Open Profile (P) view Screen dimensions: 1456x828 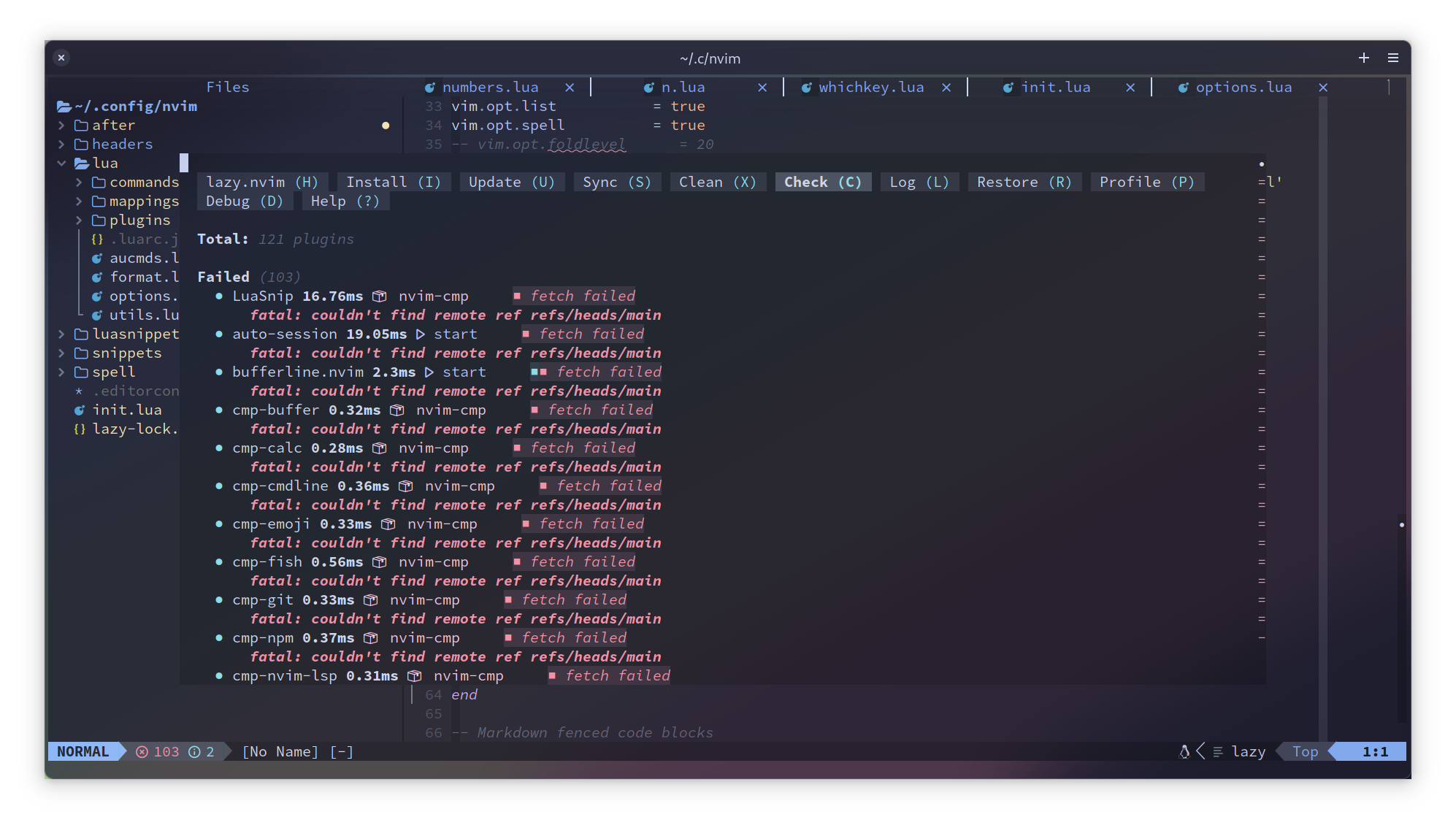click(1147, 183)
